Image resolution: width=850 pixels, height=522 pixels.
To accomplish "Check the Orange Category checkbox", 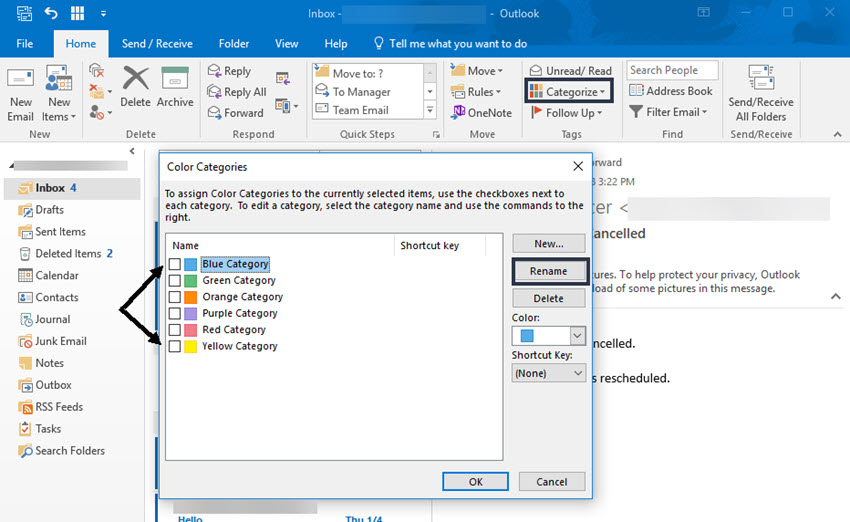I will pyautogui.click(x=175, y=297).
